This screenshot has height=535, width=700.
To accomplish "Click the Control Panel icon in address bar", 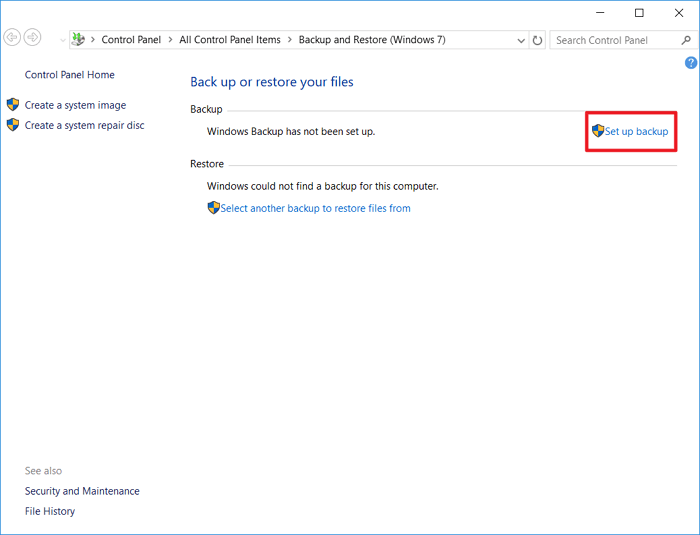I will point(78,39).
